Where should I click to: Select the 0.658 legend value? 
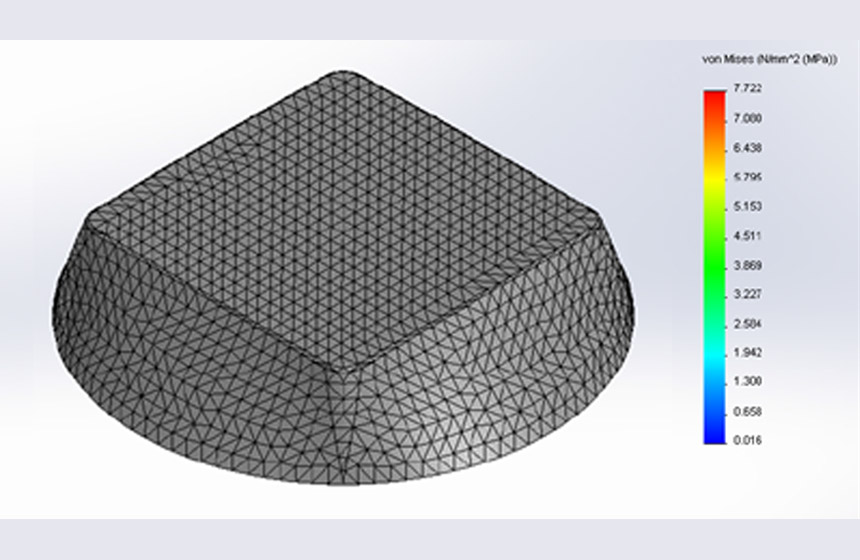[748, 411]
